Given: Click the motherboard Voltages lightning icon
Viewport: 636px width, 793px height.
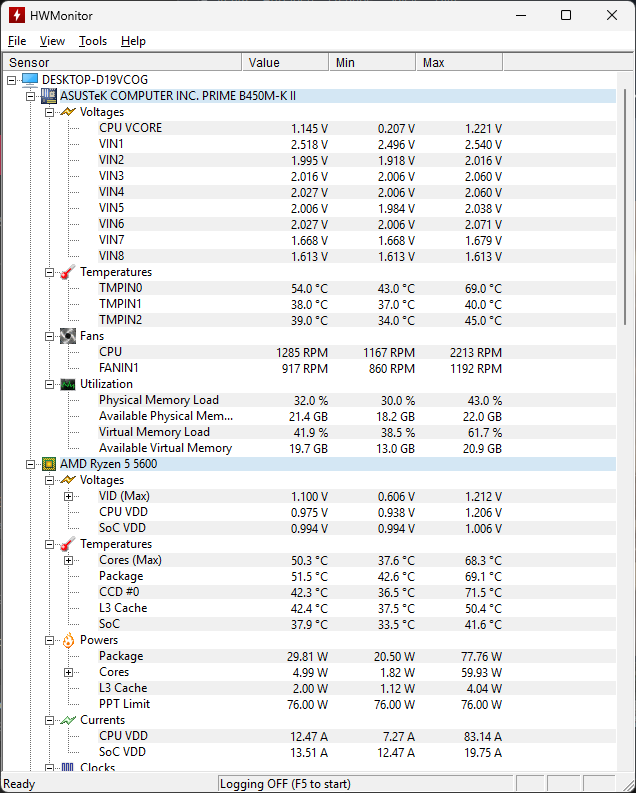Looking at the screenshot, I should click(68, 112).
